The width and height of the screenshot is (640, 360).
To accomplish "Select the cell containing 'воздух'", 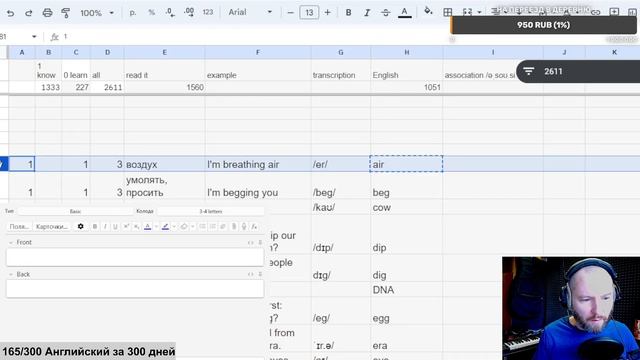I will pos(164,164).
